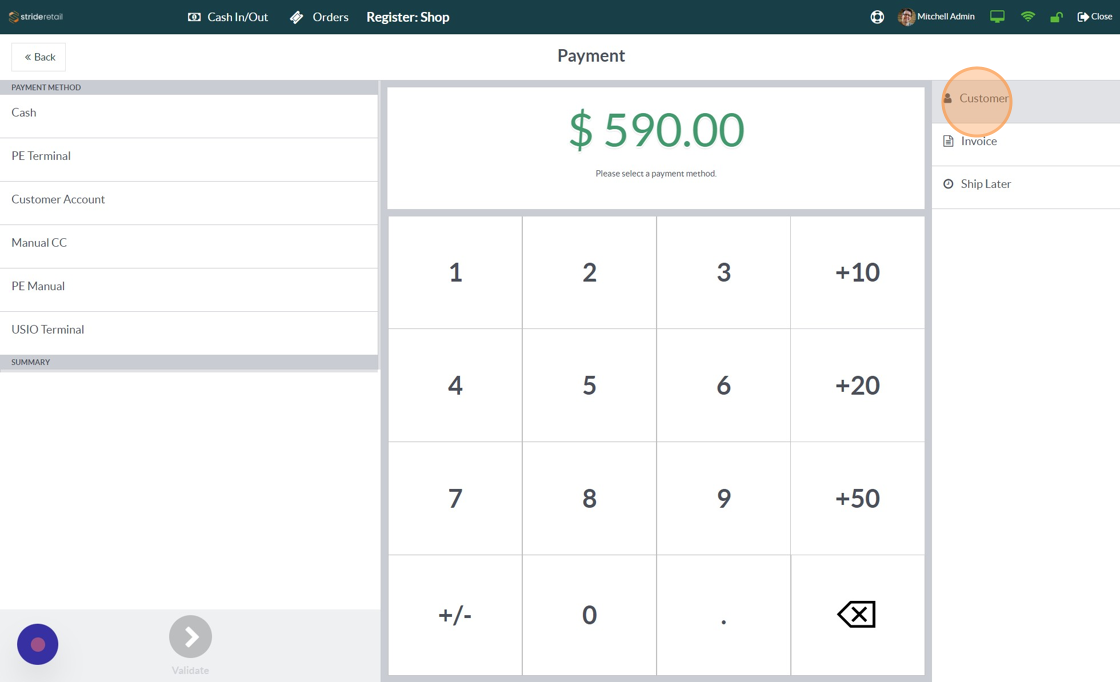This screenshot has width=1120, height=682.
Task: Toggle the Invoice option
Action: click(1026, 141)
